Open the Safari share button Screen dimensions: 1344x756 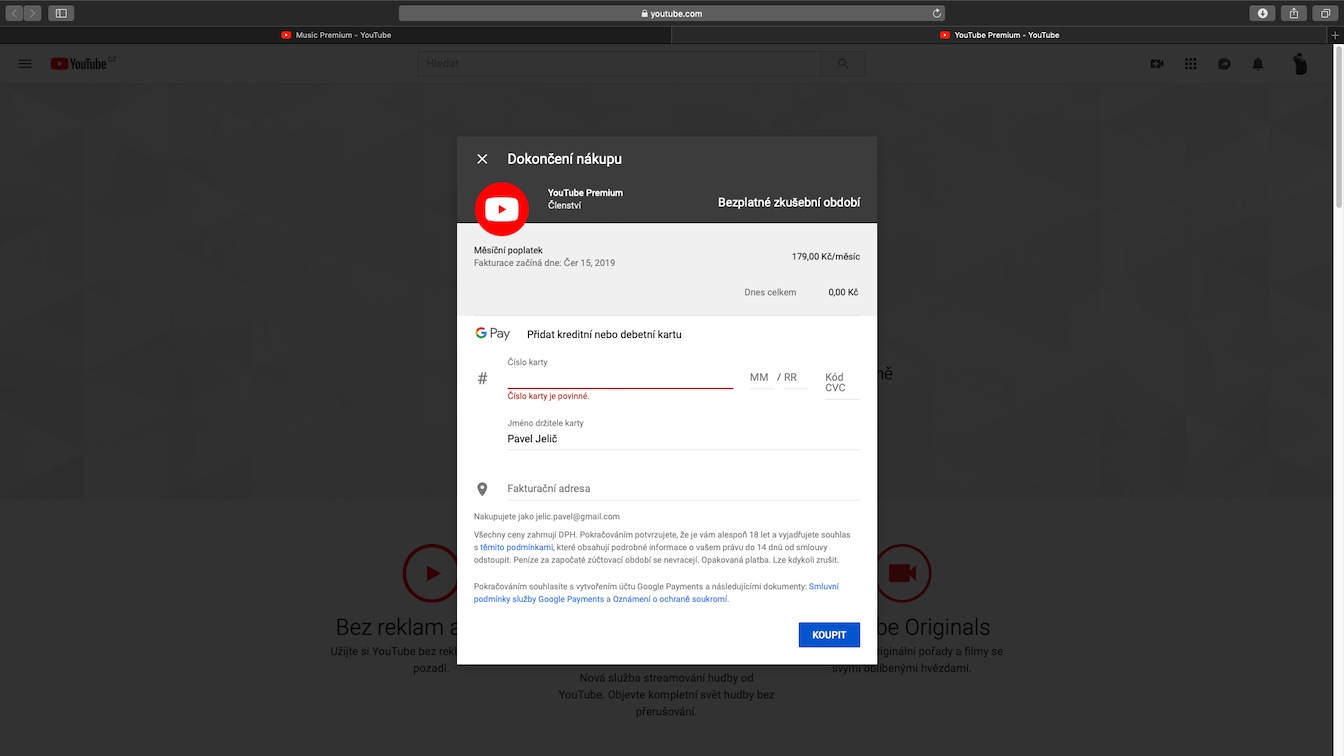(x=1294, y=13)
